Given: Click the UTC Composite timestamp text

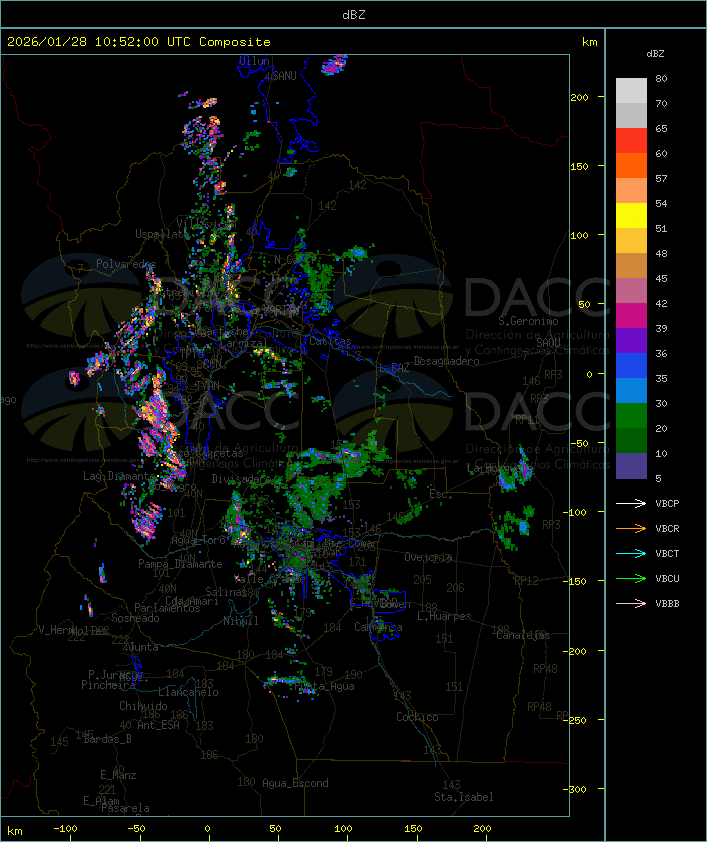Looking at the screenshot, I should 139,42.
